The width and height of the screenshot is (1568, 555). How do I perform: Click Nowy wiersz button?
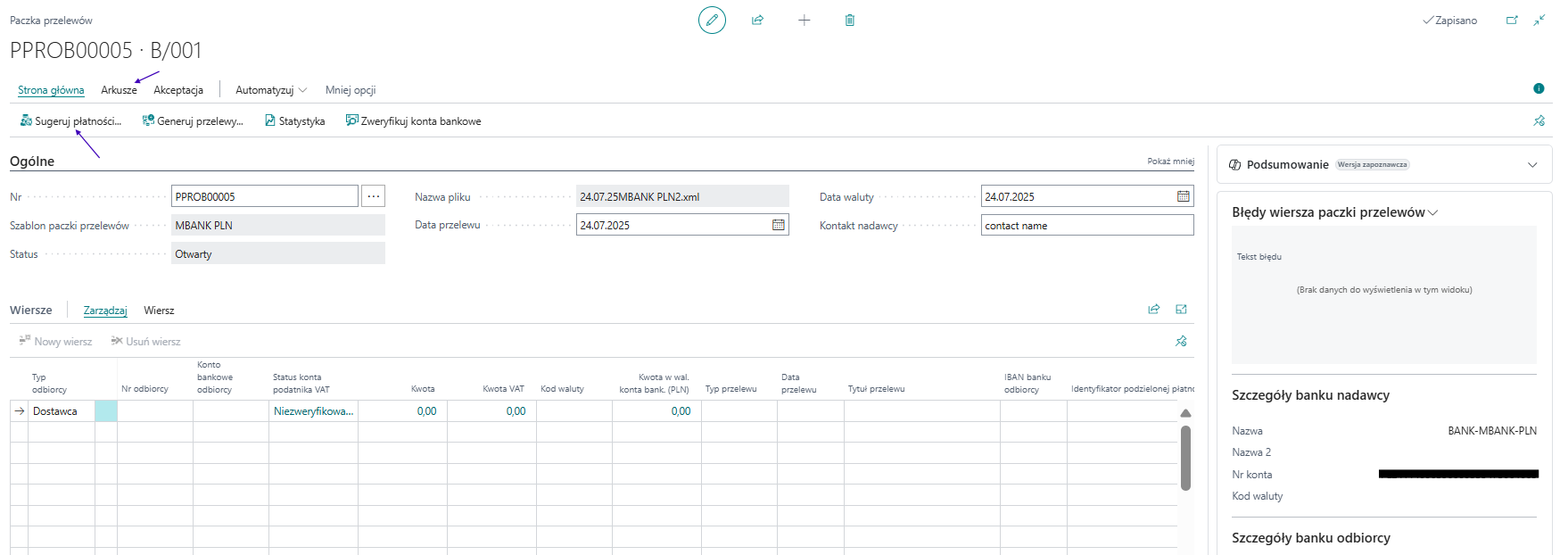55,341
